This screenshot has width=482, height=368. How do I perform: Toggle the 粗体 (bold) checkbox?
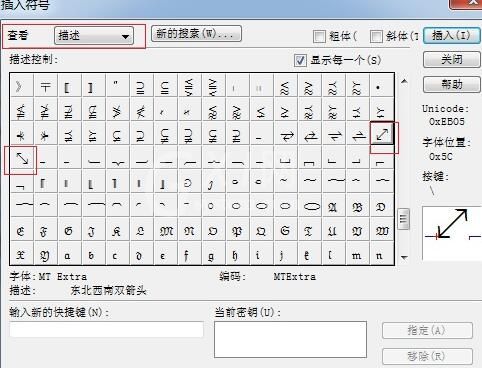[x=319, y=36]
